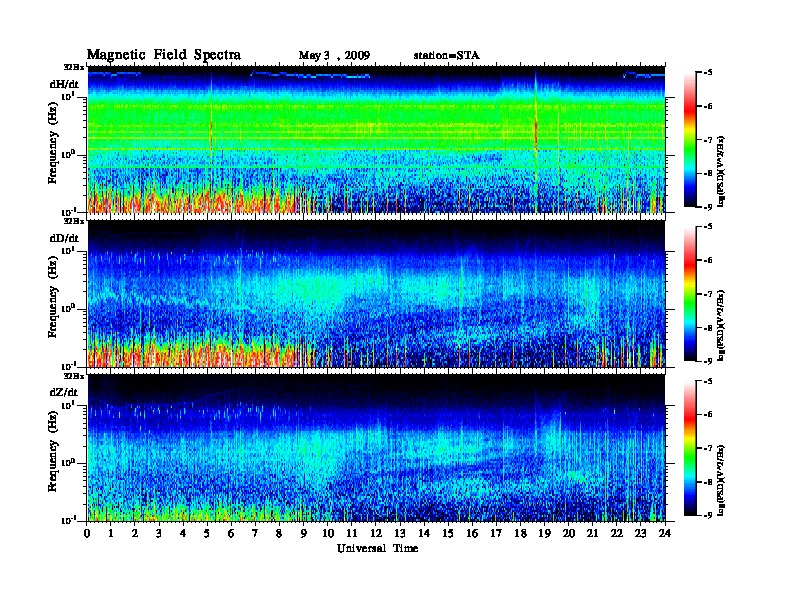Click the 10^1 frequency tick of dH/dt panel

pos(68,96)
